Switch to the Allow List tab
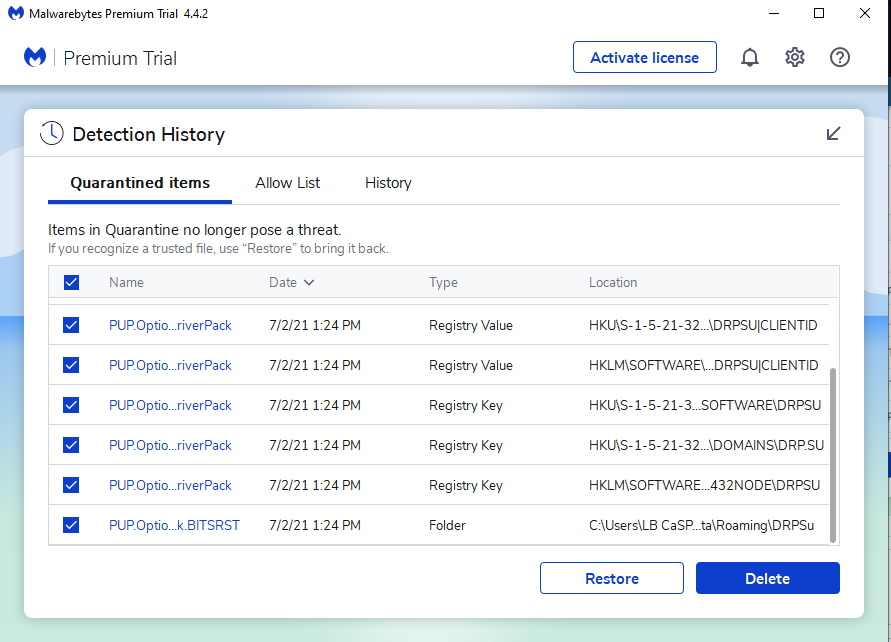 pyautogui.click(x=288, y=183)
